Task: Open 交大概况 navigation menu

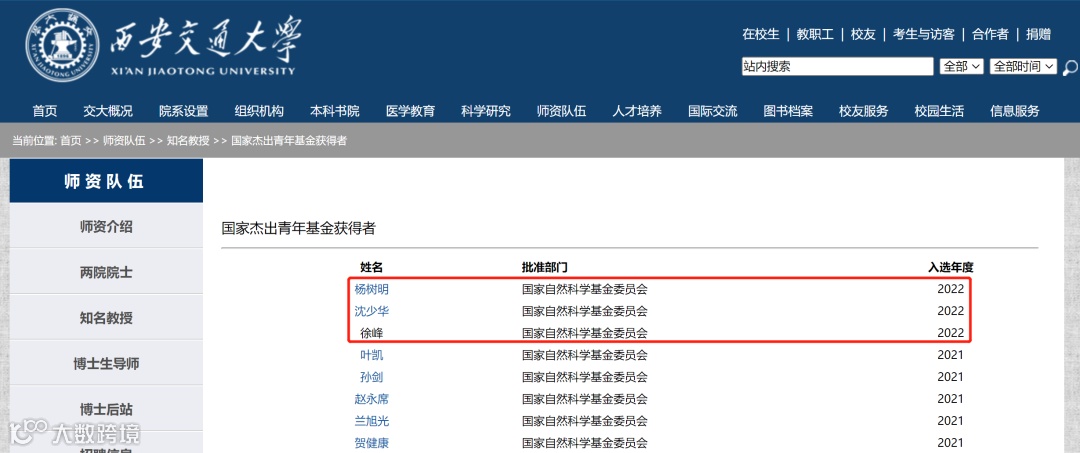Action: [x=108, y=111]
